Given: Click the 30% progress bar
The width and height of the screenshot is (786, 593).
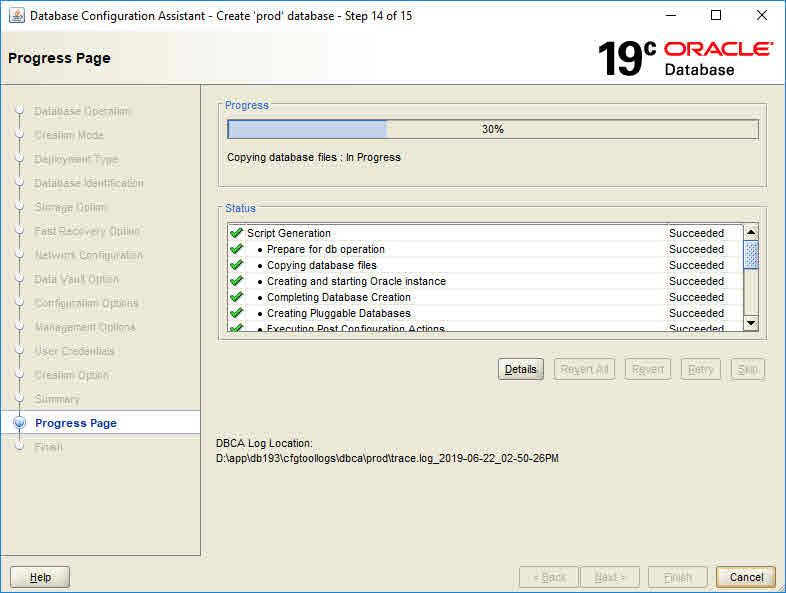Looking at the screenshot, I should [x=492, y=129].
